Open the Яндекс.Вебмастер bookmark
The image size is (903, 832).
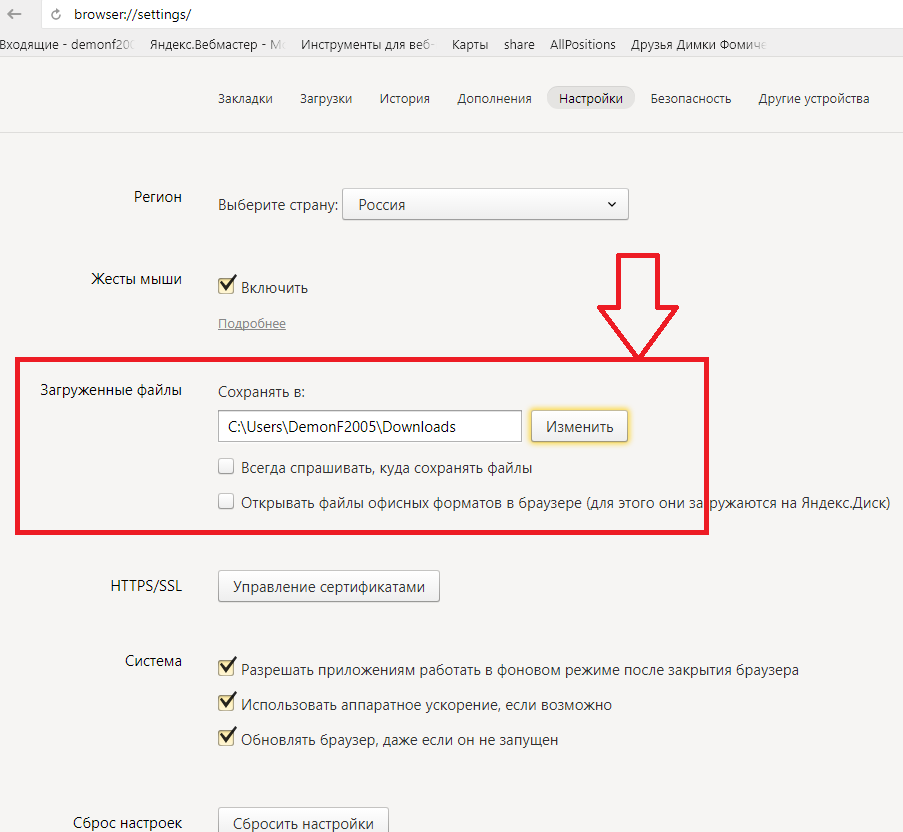point(216,45)
